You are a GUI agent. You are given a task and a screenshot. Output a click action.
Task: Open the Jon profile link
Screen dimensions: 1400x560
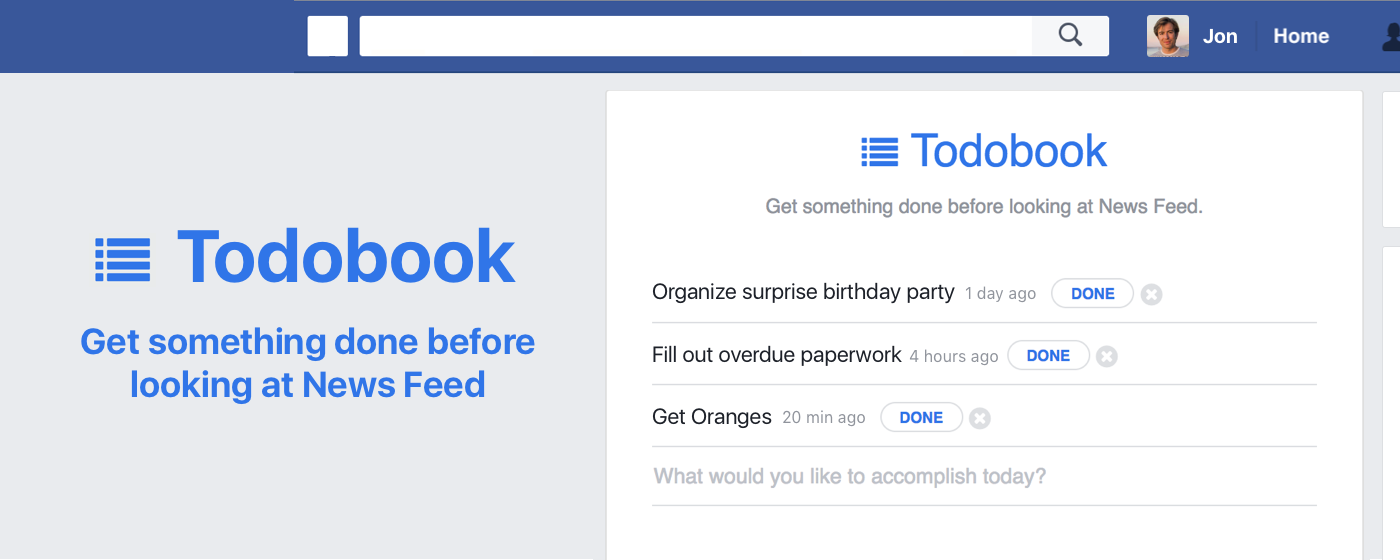coord(1220,36)
